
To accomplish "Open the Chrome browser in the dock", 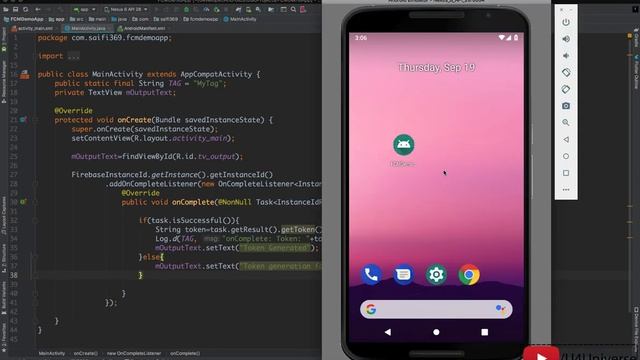I will [x=469, y=275].
